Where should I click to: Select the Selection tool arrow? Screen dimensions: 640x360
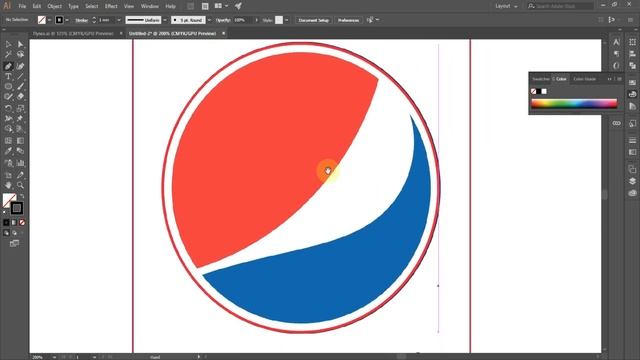tap(8, 44)
